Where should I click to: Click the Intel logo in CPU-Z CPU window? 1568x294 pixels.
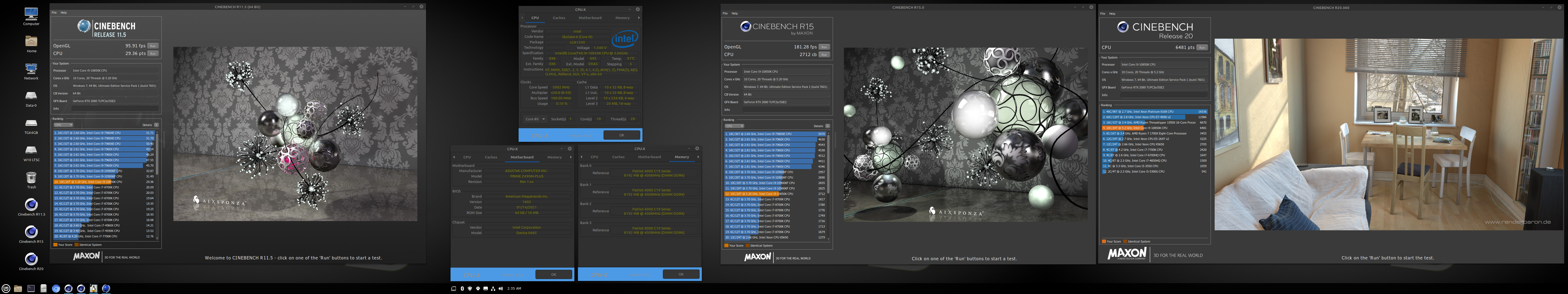(x=624, y=39)
